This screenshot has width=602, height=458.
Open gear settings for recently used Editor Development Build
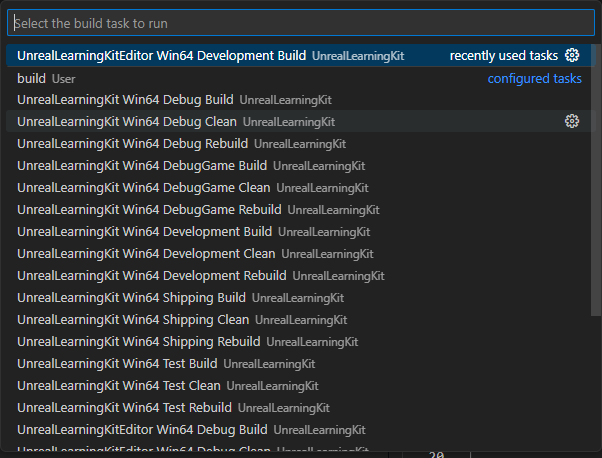tap(572, 55)
